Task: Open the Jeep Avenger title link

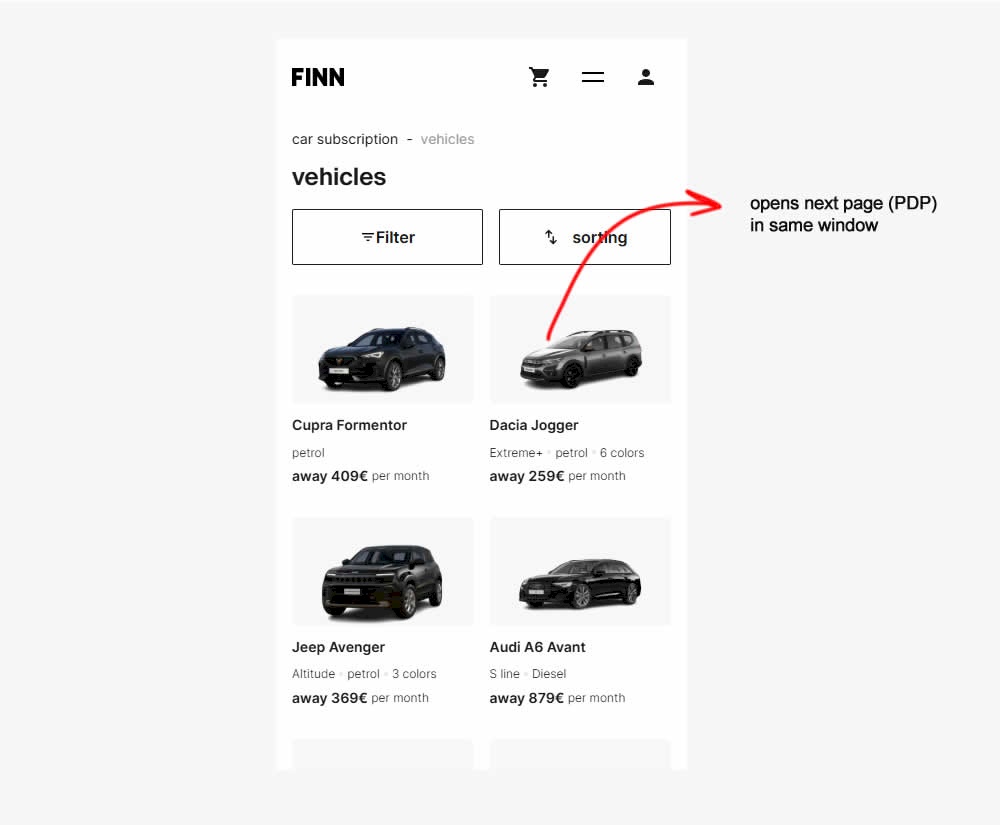Action: [338, 647]
